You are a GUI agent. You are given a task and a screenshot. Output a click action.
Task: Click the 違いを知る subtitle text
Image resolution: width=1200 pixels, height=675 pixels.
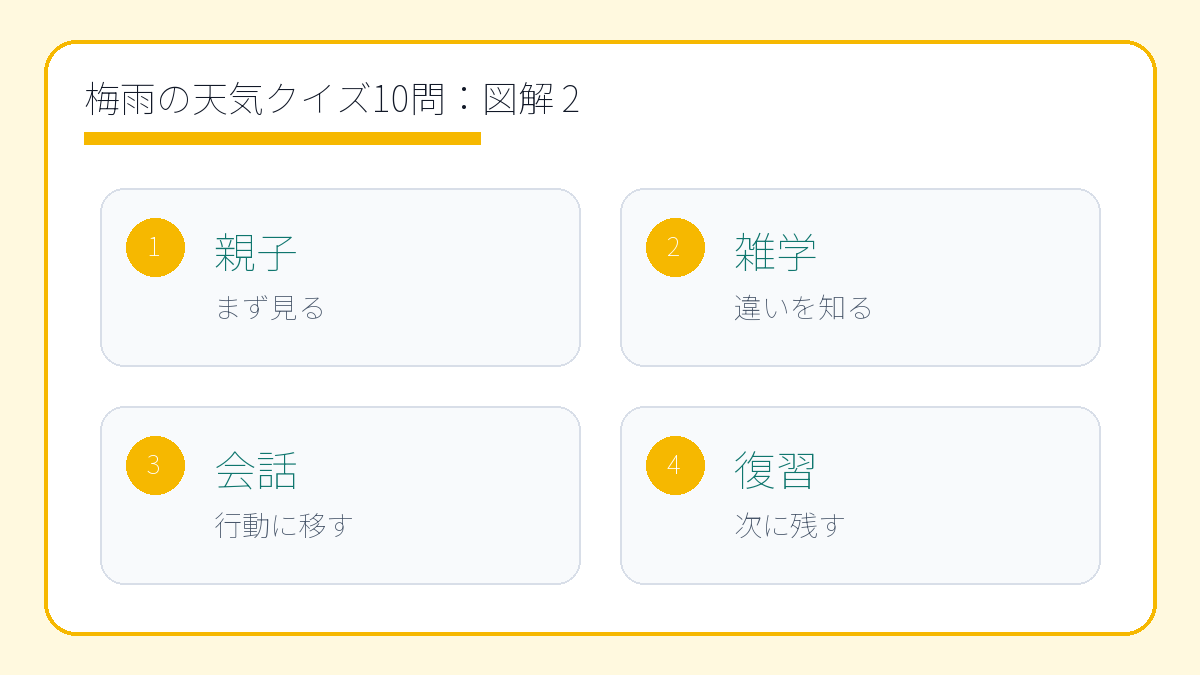coord(804,308)
